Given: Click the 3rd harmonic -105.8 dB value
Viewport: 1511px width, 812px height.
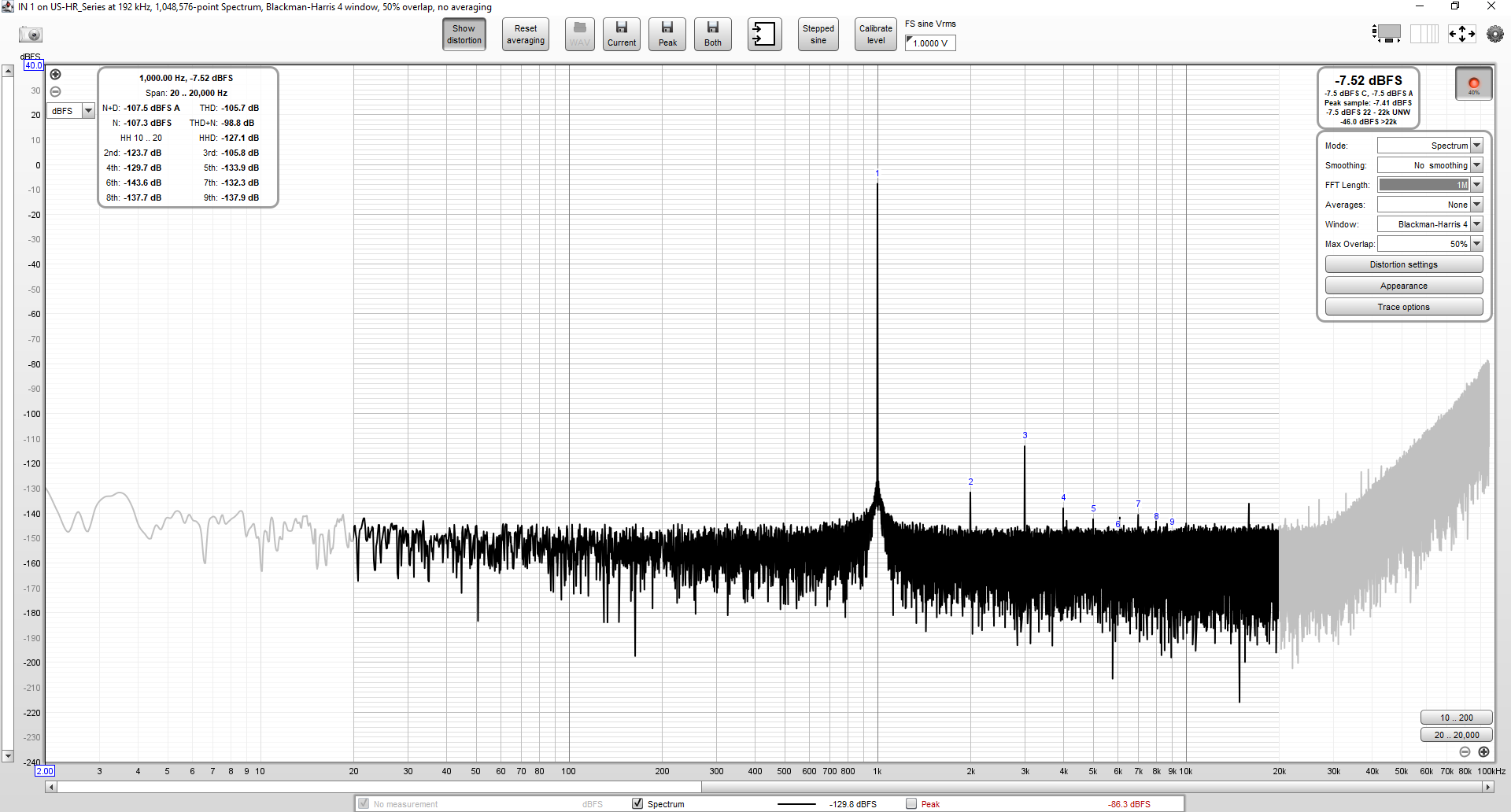Looking at the screenshot, I should pos(240,153).
